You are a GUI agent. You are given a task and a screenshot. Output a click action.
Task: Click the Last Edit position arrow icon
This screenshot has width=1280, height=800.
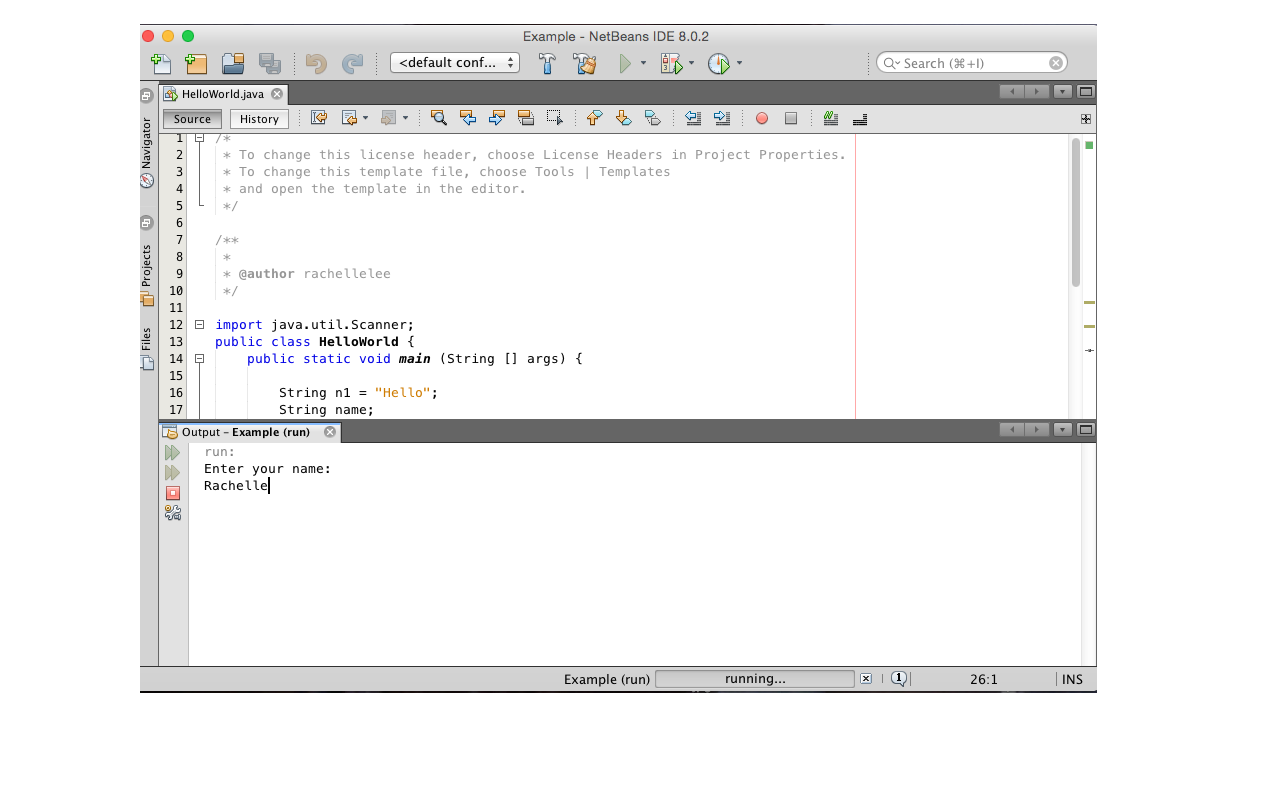click(319, 118)
